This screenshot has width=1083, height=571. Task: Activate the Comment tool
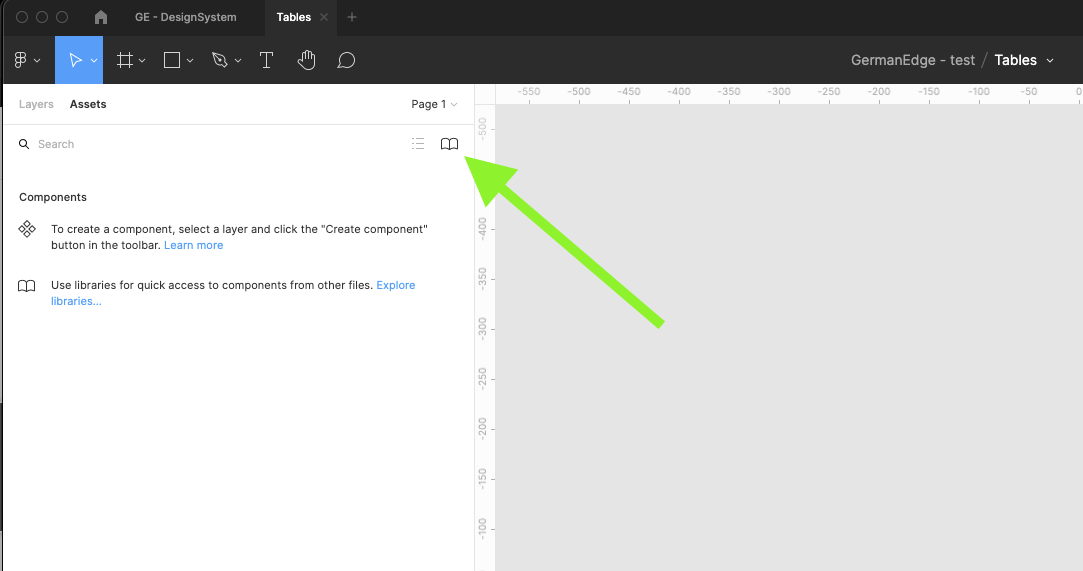click(x=346, y=60)
